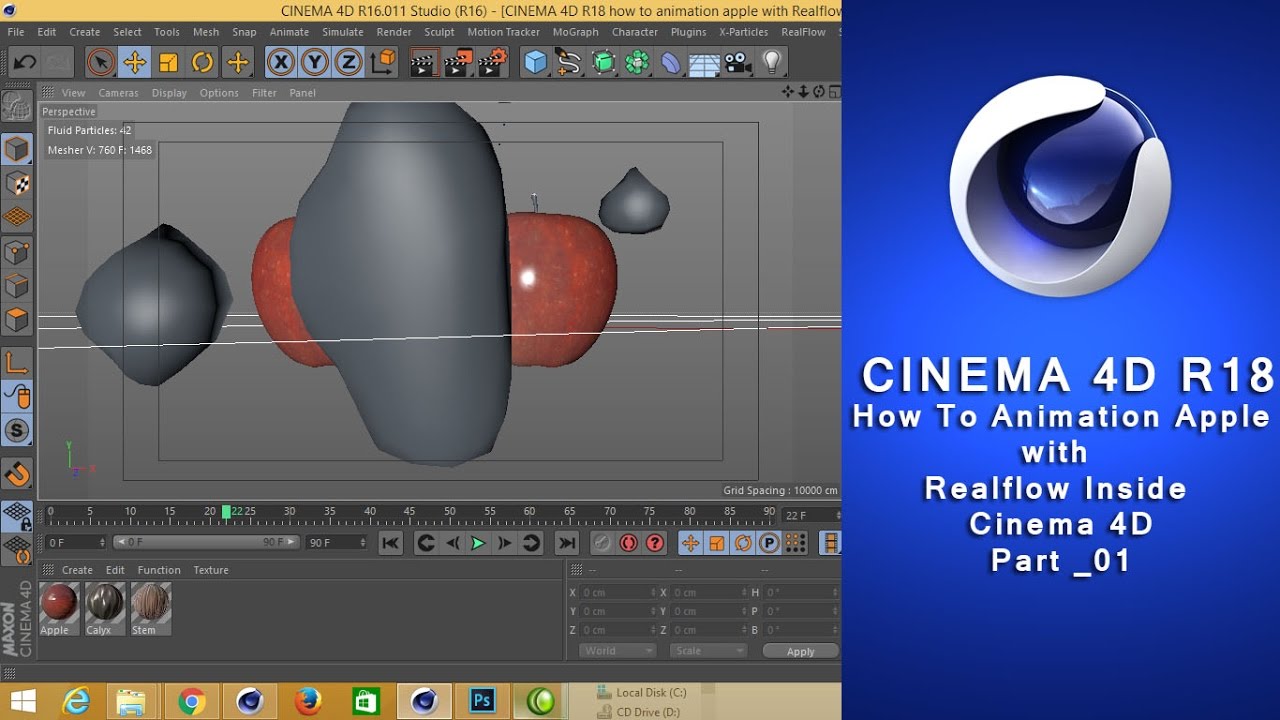The height and width of the screenshot is (720, 1280).
Task: Jump to the start of animation
Action: [x=391, y=543]
